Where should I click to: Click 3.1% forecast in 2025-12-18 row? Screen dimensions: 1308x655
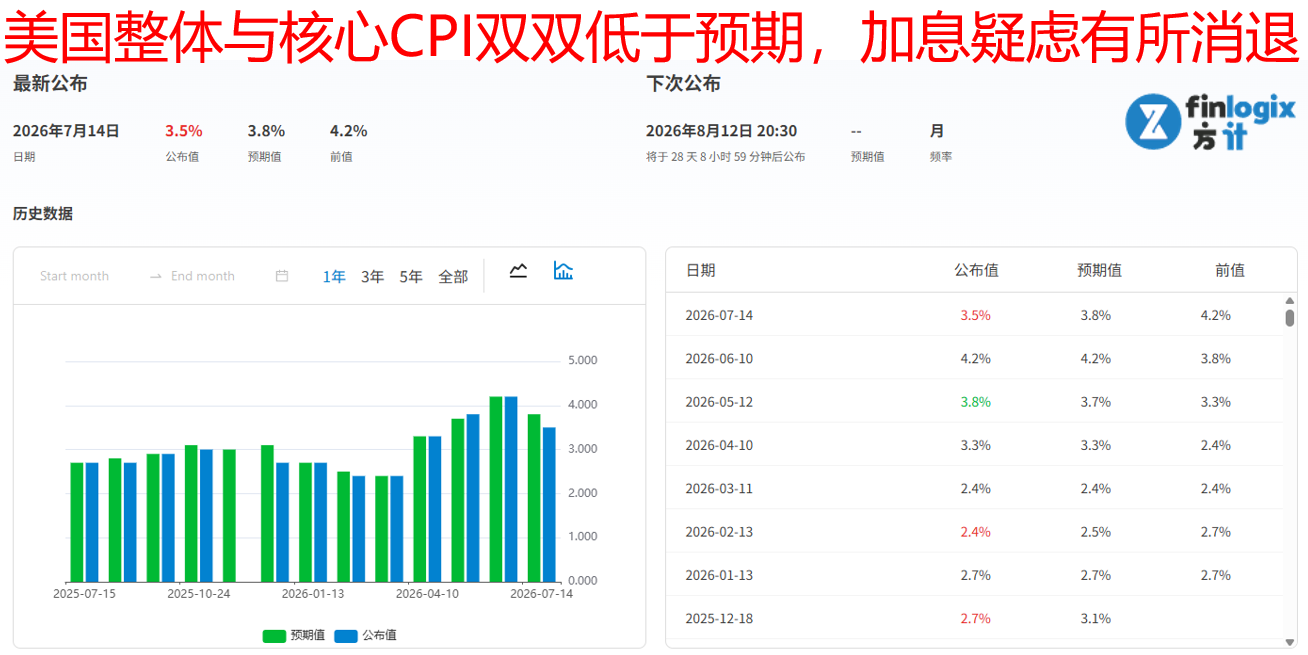[x=1095, y=618]
